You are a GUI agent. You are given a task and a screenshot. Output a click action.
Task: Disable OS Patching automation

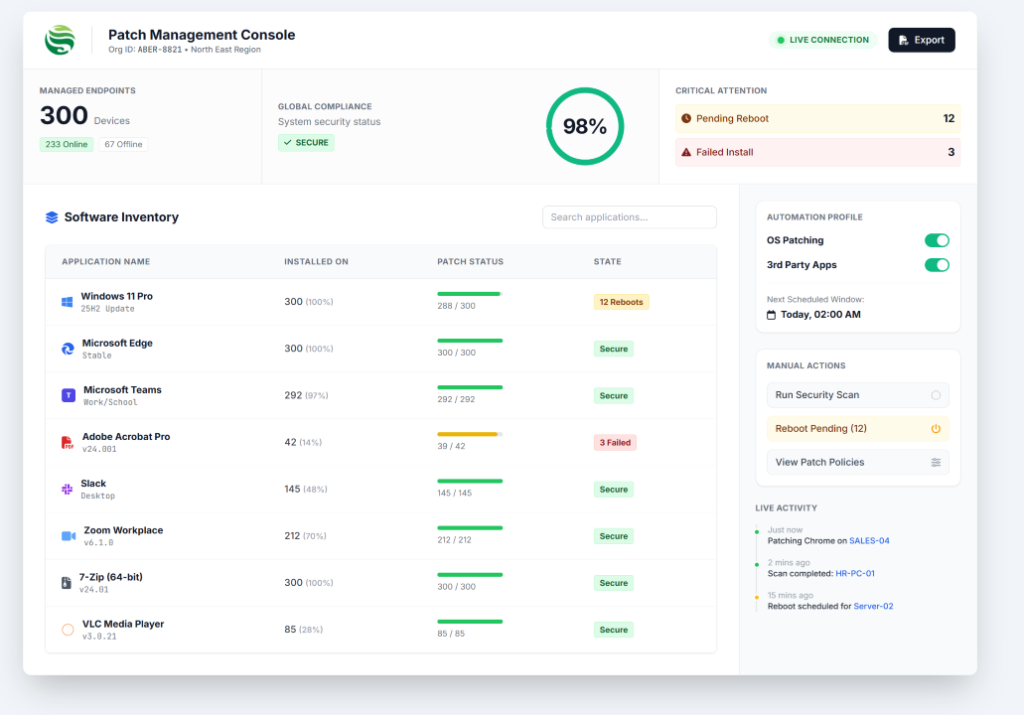click(937, 240)
